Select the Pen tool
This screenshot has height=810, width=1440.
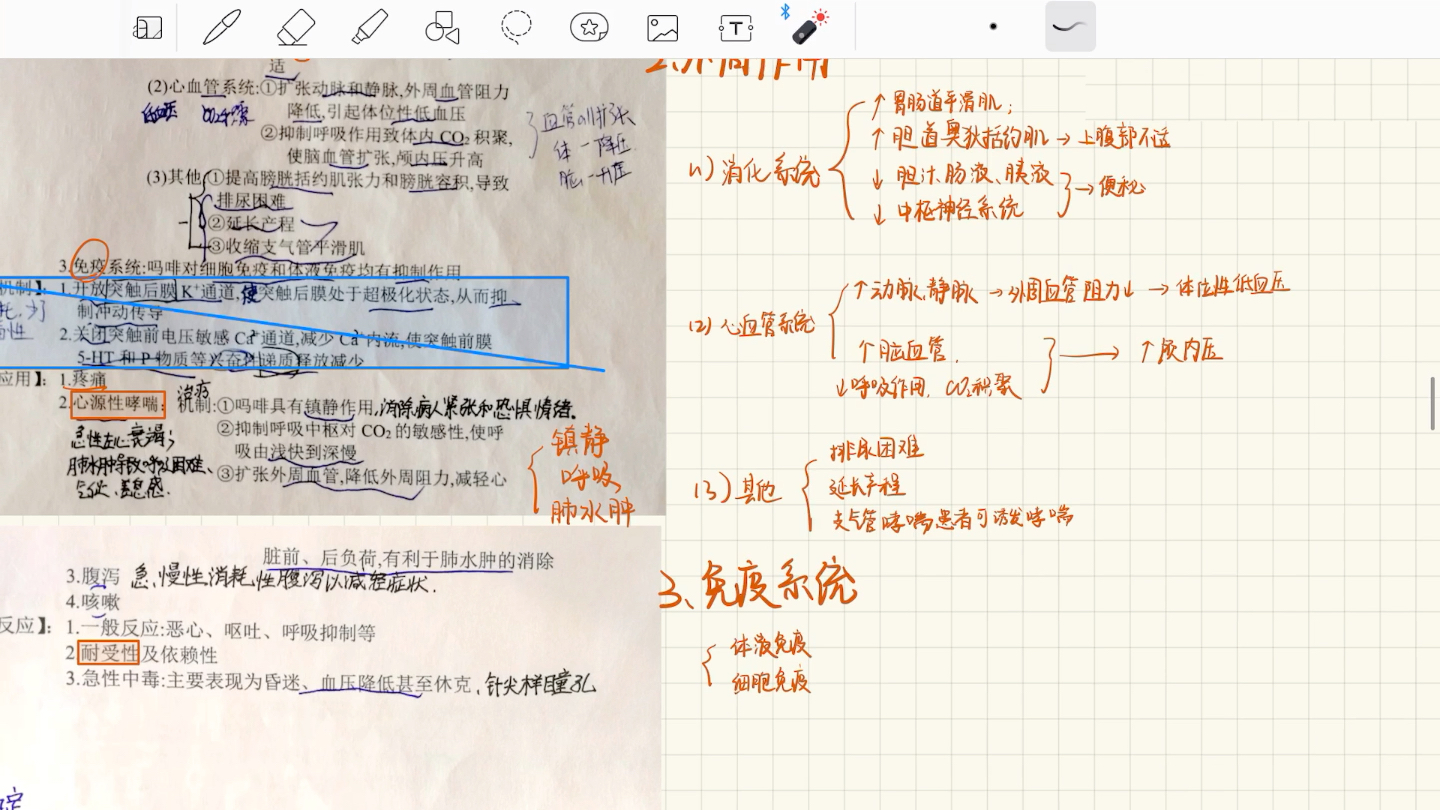(222, 27)
